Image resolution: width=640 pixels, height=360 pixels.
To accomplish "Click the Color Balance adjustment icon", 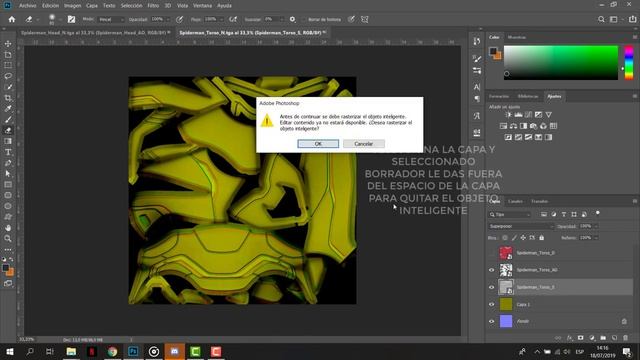I will [513, 126].
